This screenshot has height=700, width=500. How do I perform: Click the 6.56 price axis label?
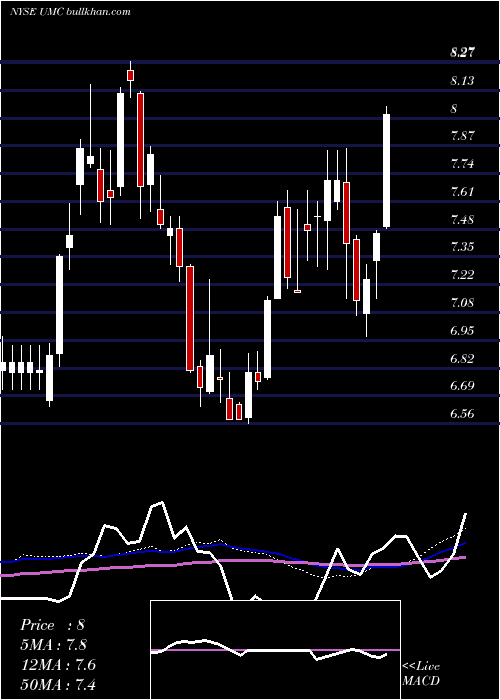point(462,414)
